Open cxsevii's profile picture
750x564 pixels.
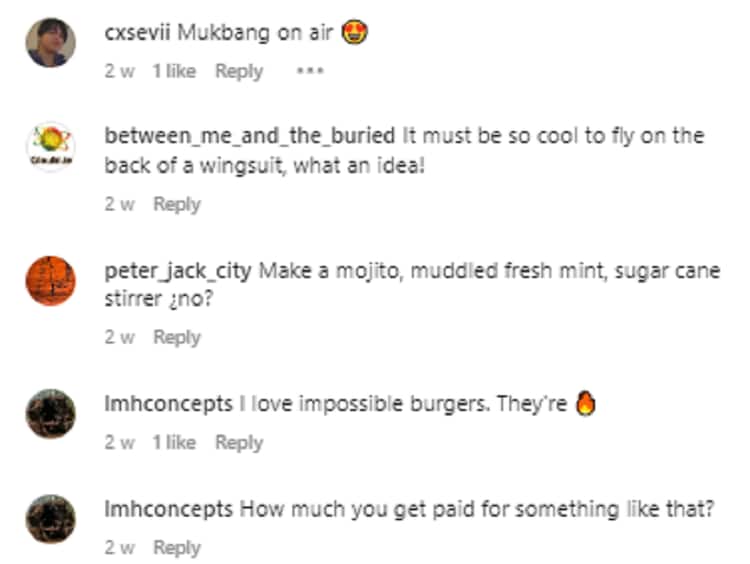[x=50, y=43]
